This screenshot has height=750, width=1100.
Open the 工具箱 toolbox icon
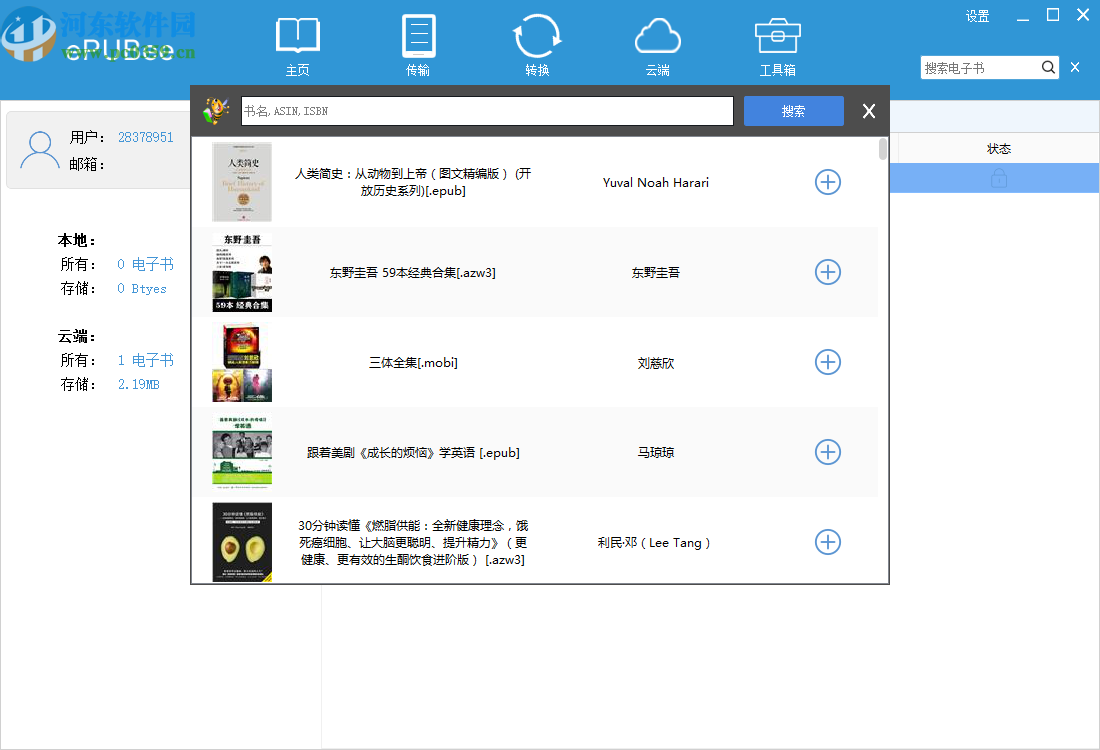777,45
